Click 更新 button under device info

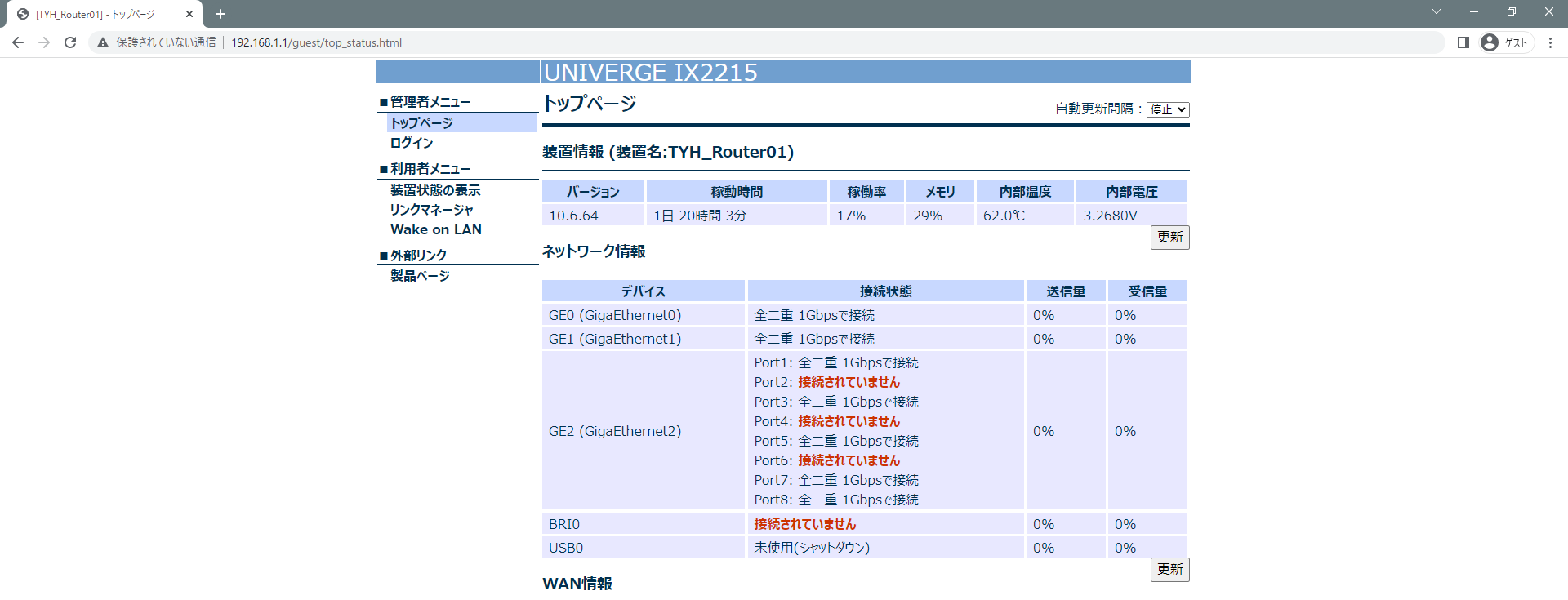click(x=1169, y=237)
